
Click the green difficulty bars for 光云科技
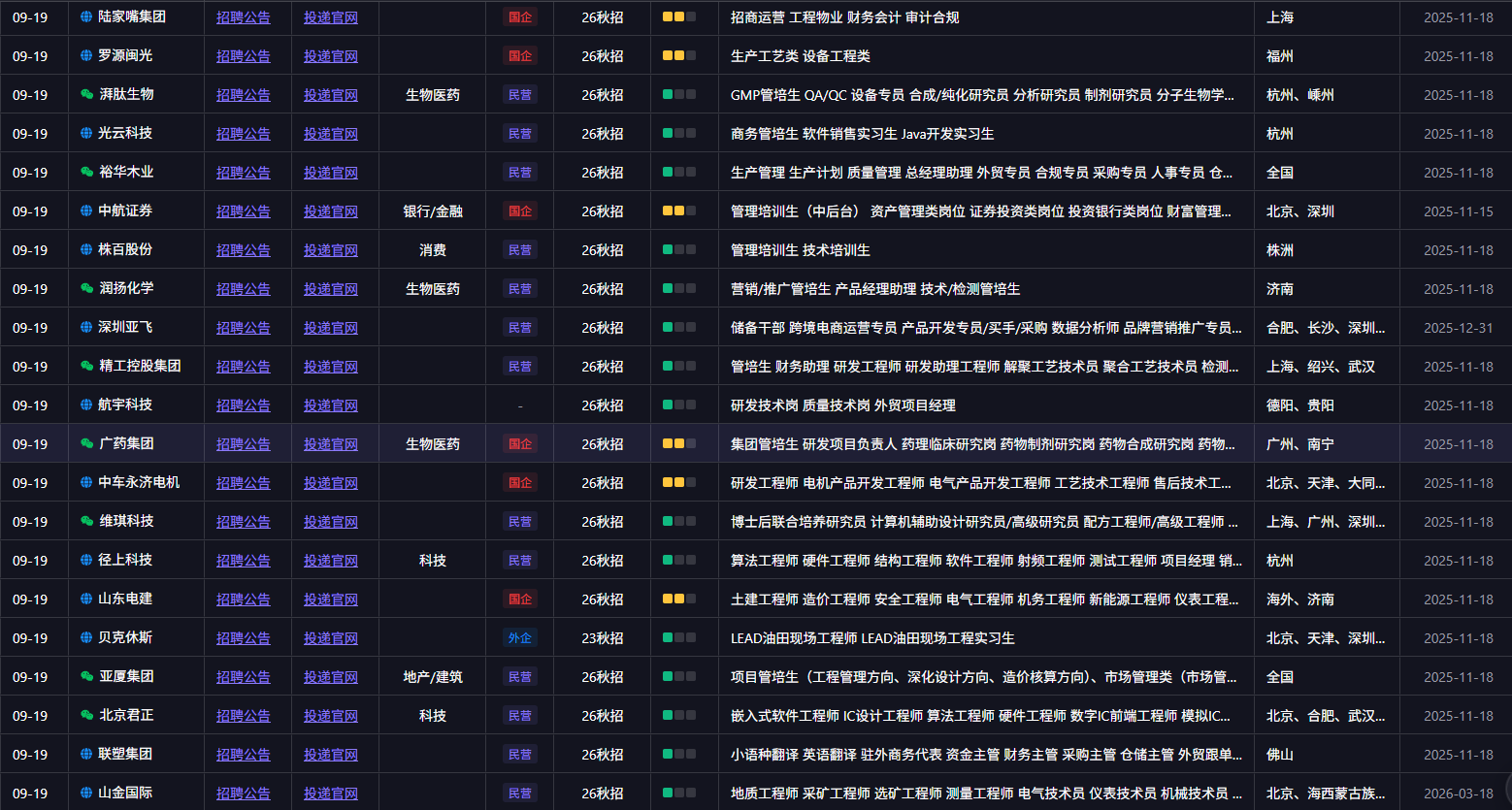click(679, 133)
